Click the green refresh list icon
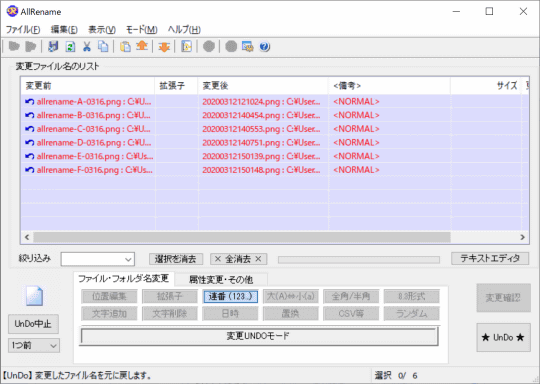This screenshot has height=384, width=540. point(70,46)
